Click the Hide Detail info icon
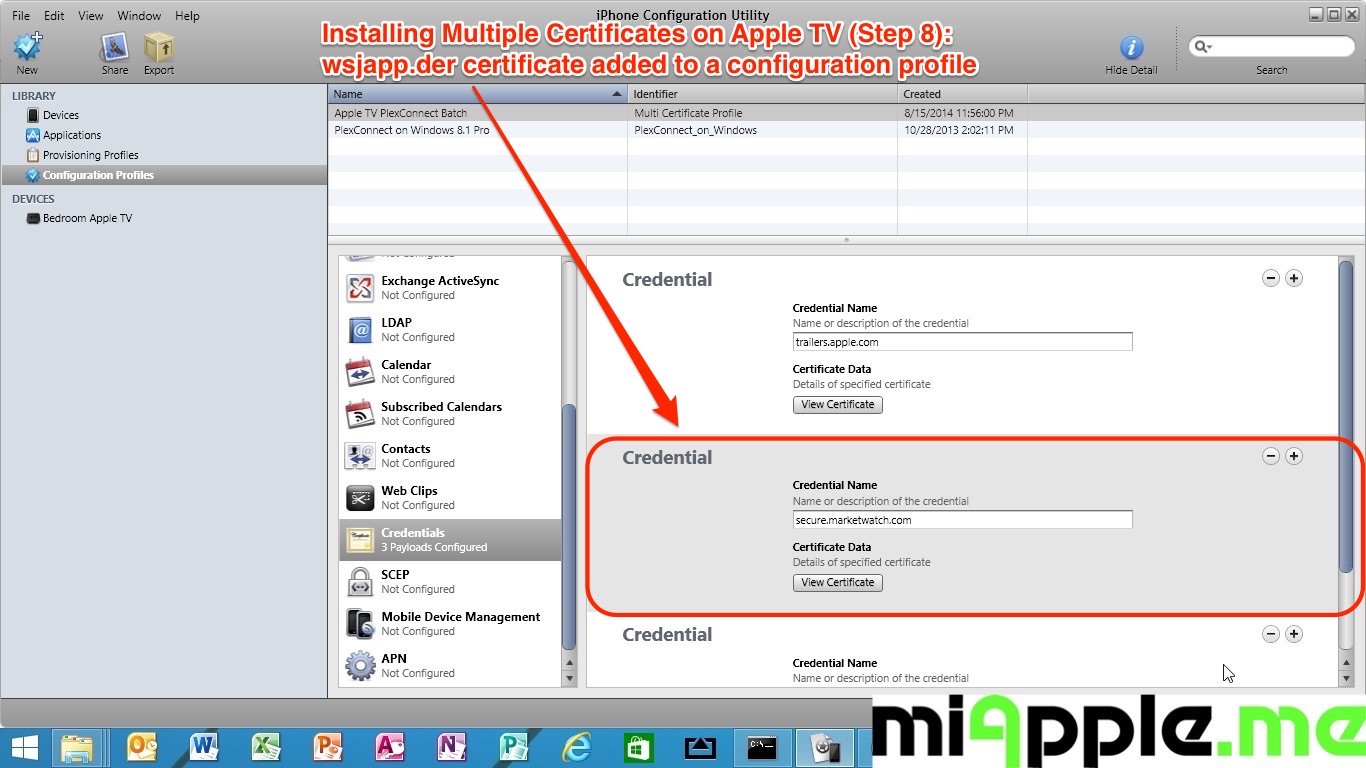1366x768 pixels. [x=1131, y=48]
